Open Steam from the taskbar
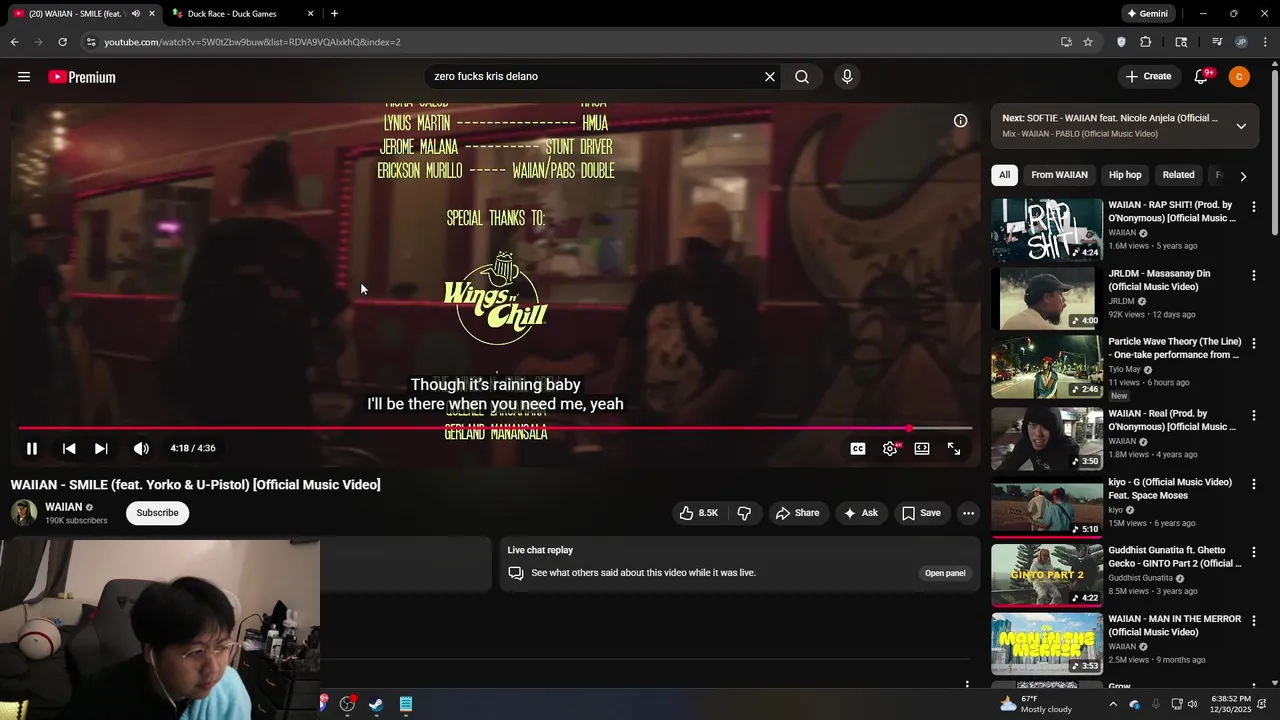This screenshot has width=1280, height=720. [376, 704]
